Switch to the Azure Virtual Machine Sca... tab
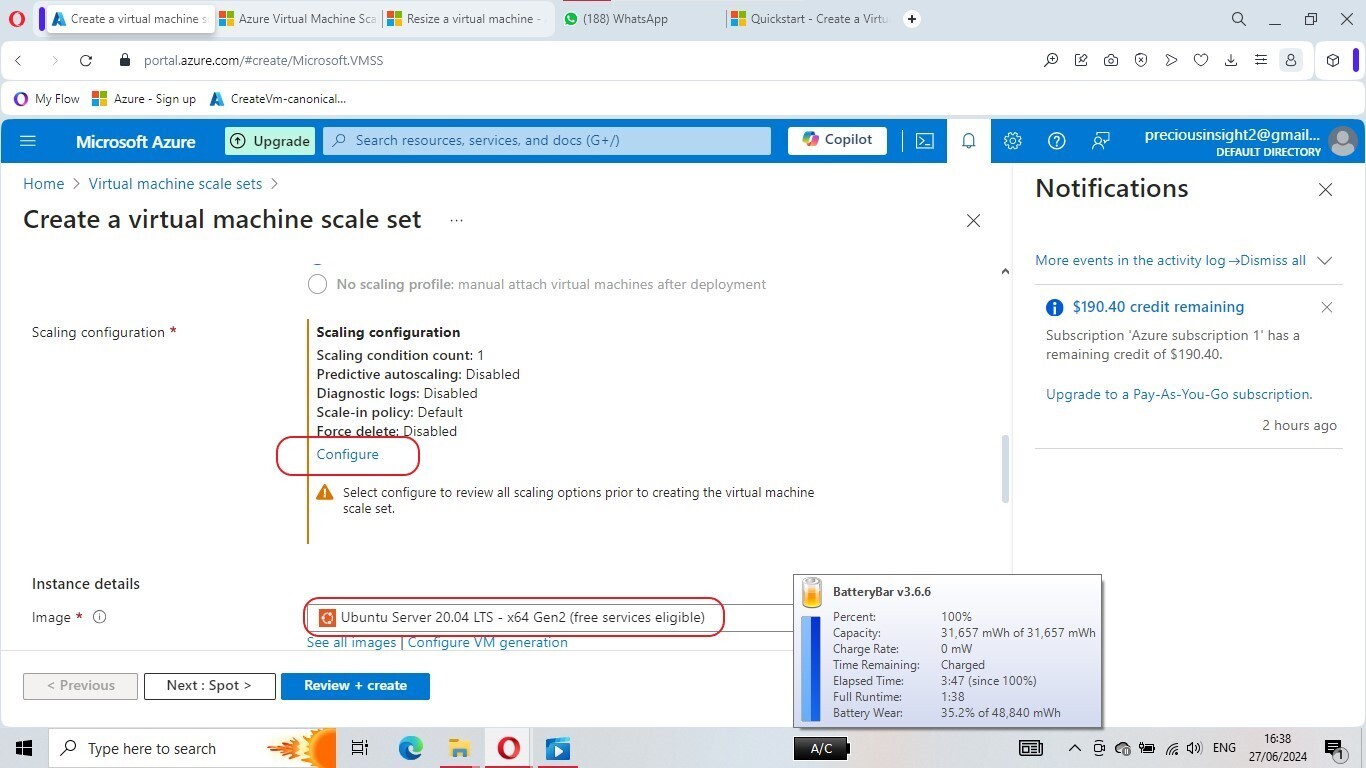 (x=298, y=19)
